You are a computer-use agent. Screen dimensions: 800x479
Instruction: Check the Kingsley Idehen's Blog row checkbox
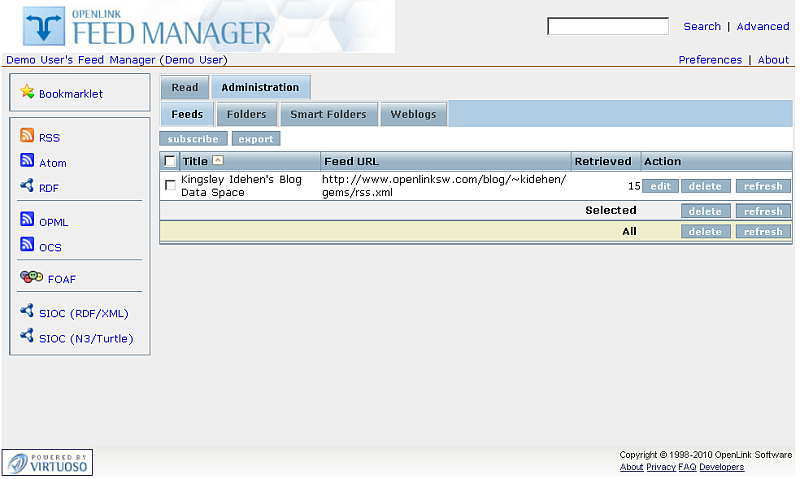[x=170, y=185]
